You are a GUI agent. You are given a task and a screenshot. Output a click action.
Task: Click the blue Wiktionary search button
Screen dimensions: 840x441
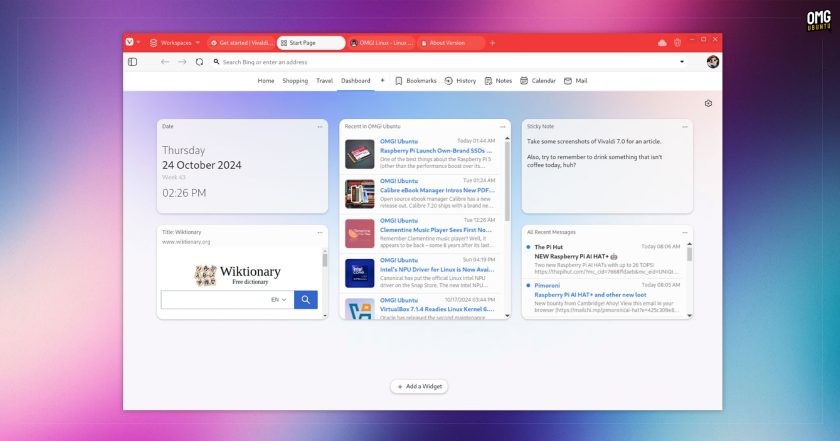[x=306, y=300]
